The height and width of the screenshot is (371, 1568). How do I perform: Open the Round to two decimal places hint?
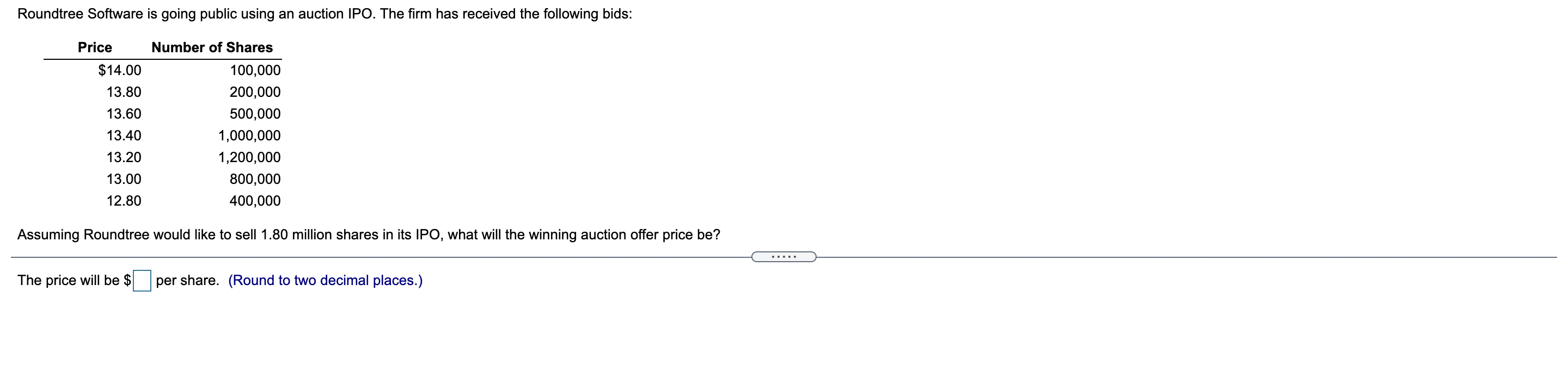click(x=324, y=280)
